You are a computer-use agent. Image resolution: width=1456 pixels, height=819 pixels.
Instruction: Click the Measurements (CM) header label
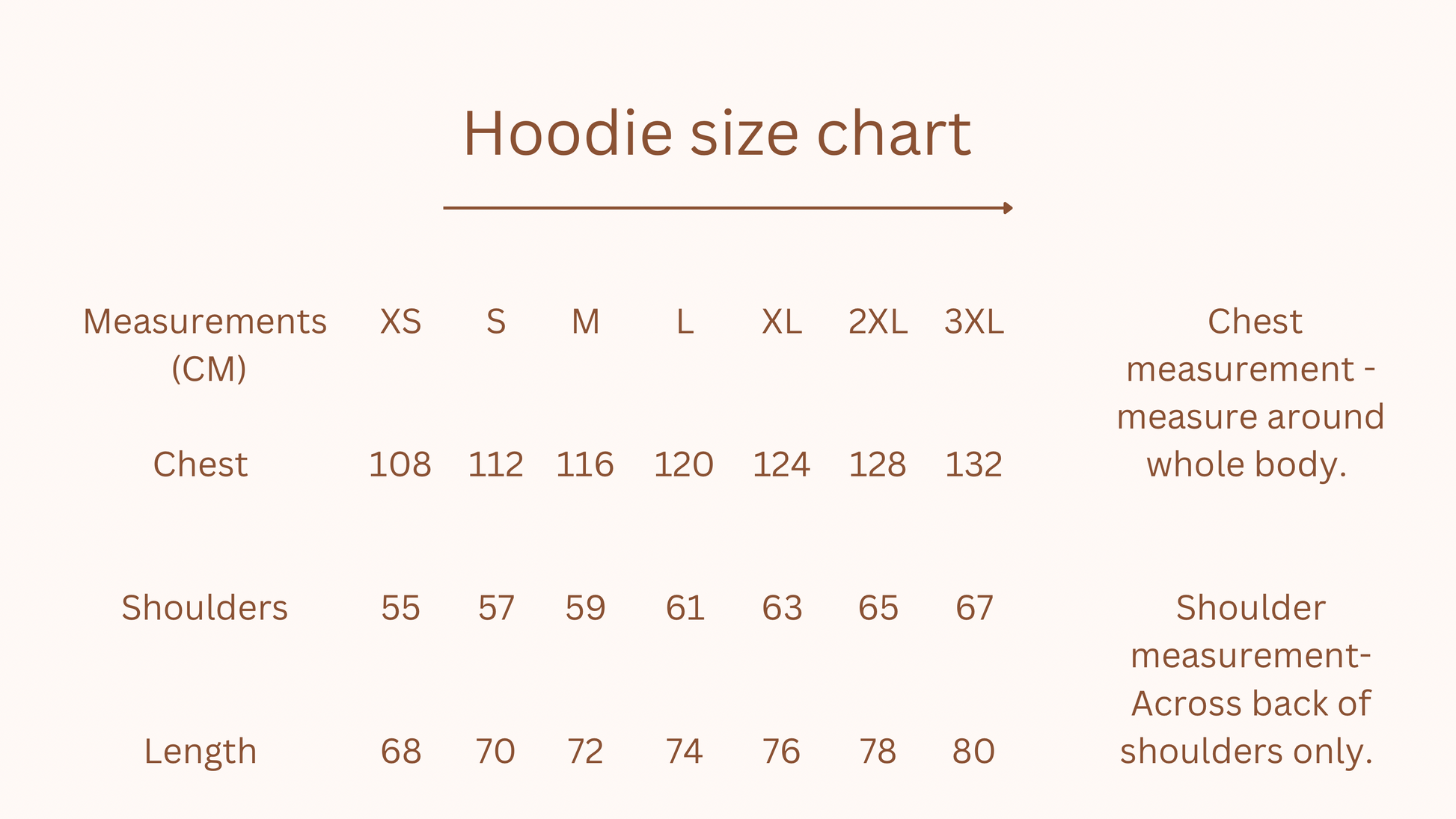(205, 345)
